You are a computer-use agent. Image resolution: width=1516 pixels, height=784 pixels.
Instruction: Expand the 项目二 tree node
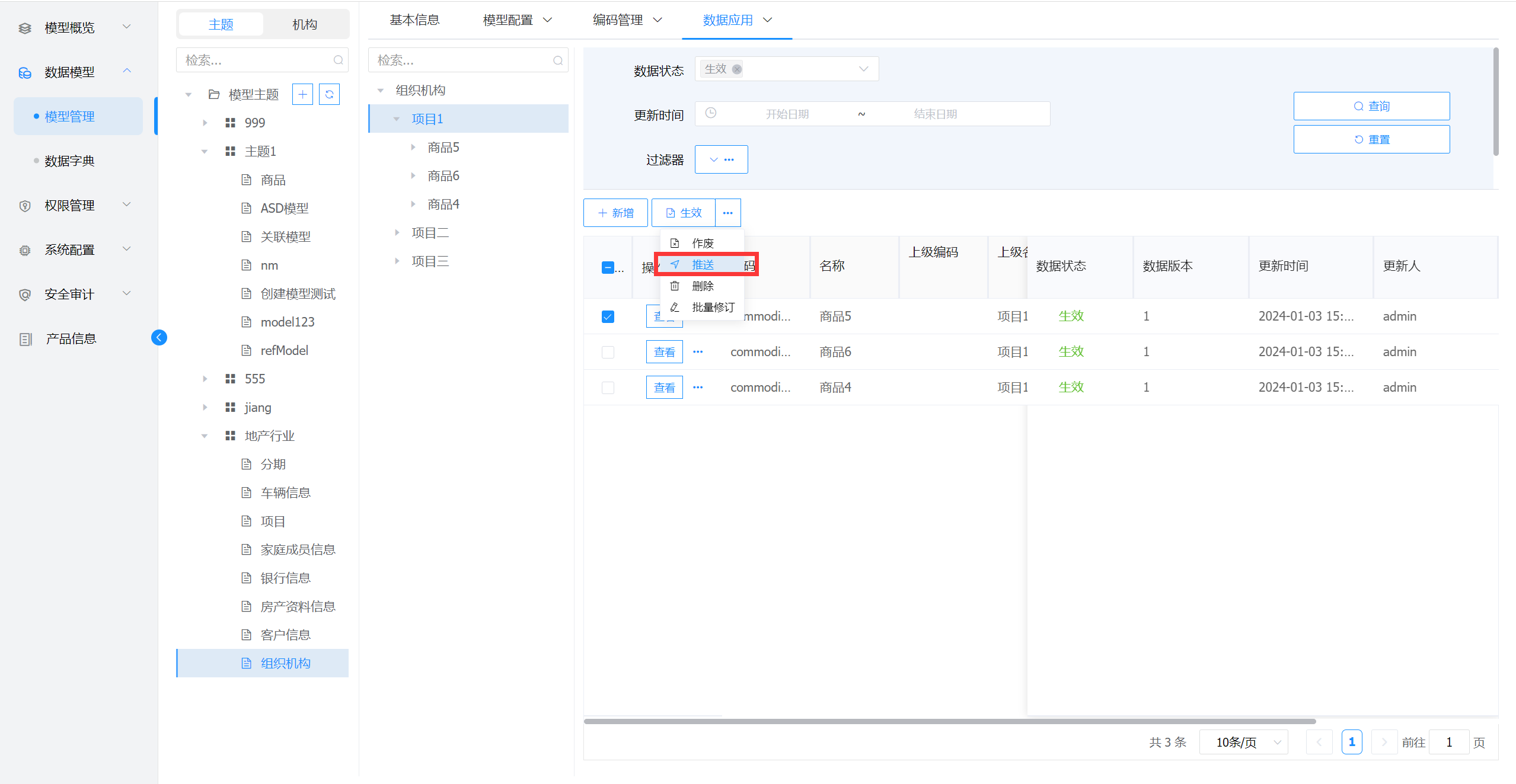point(397,233)
